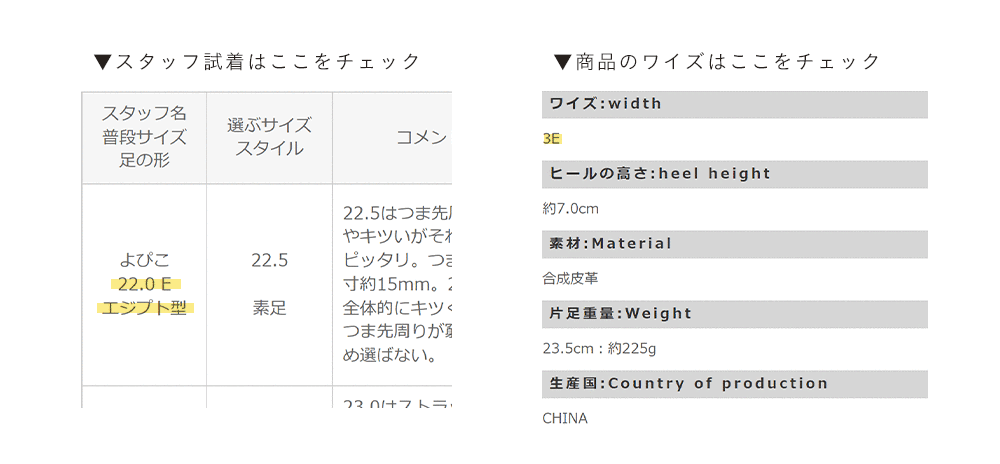Click the ヒールの高さ:heel height header
1000x464 pixels.
pyautogui.click(x=735, y=174)
